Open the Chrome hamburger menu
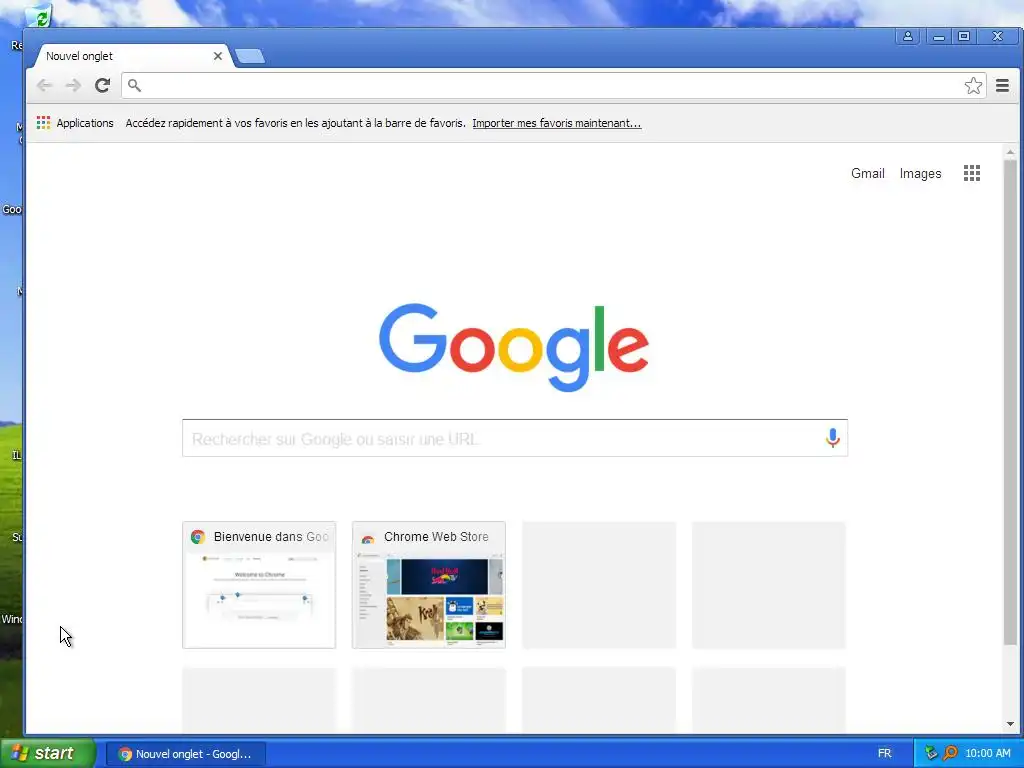Screen dimensions: 1024x768 (1002, 85)
